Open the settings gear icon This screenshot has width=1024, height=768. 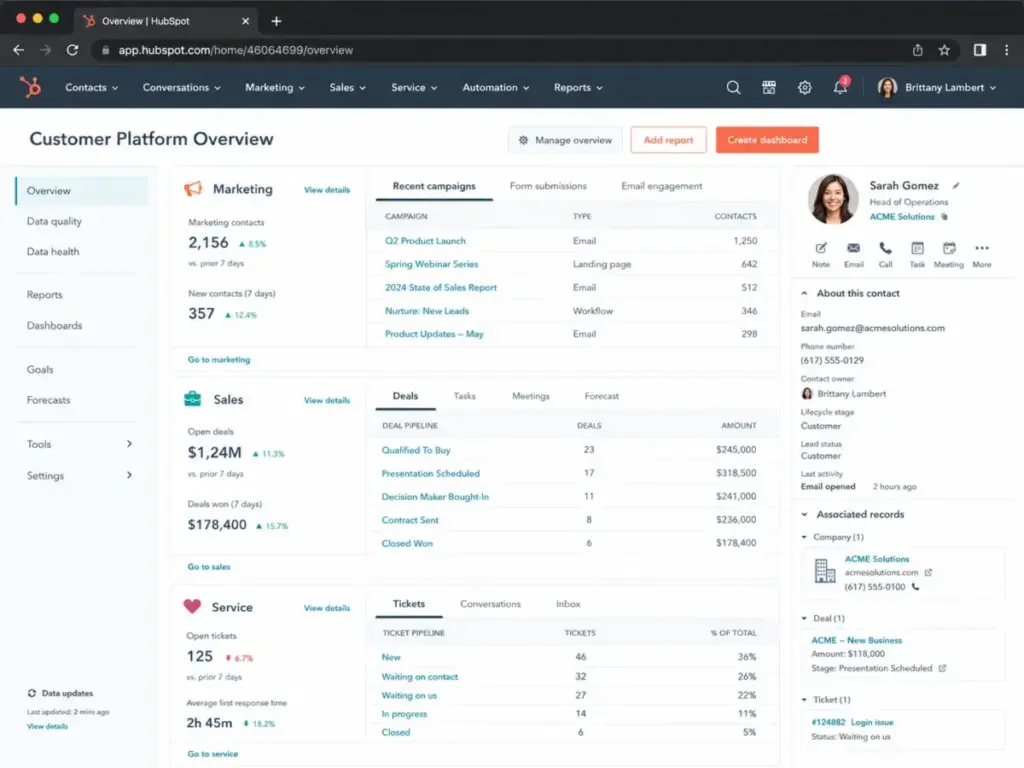tap(805, 88)
